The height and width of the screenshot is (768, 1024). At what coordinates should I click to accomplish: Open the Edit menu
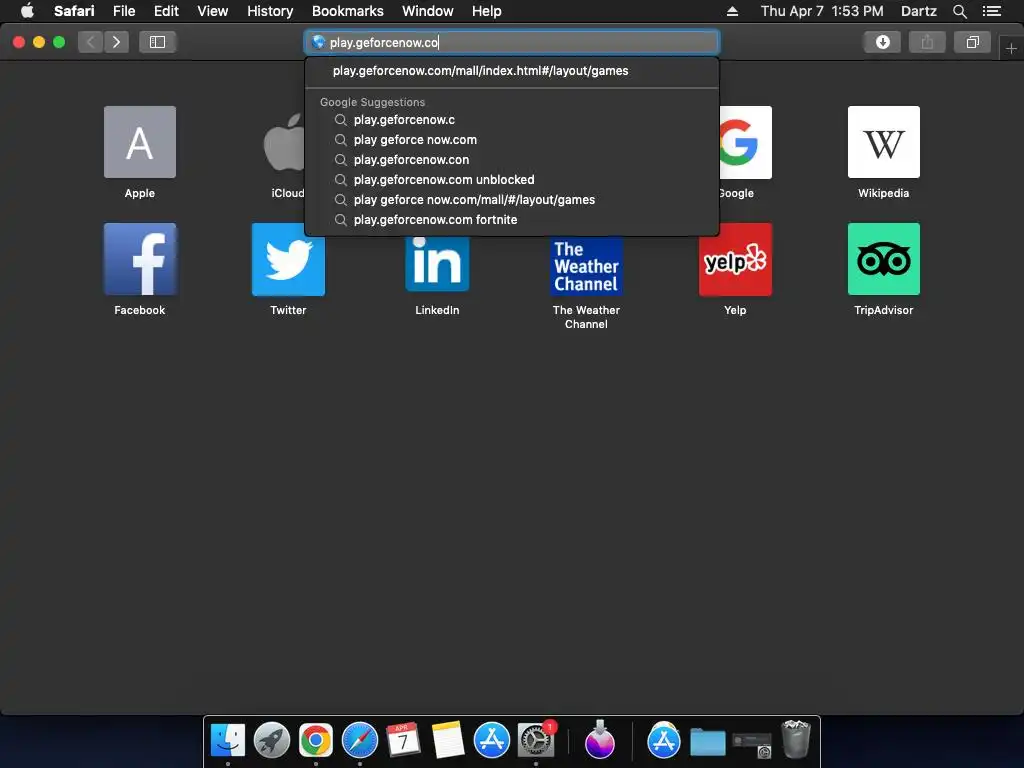click(167, 11)
